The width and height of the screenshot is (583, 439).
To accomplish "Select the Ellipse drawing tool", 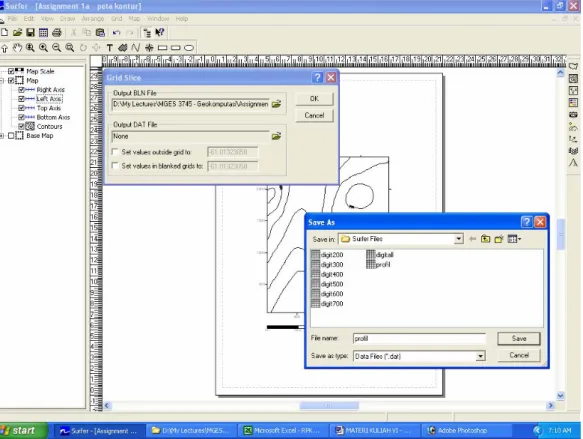I will (x=189, y=48).
